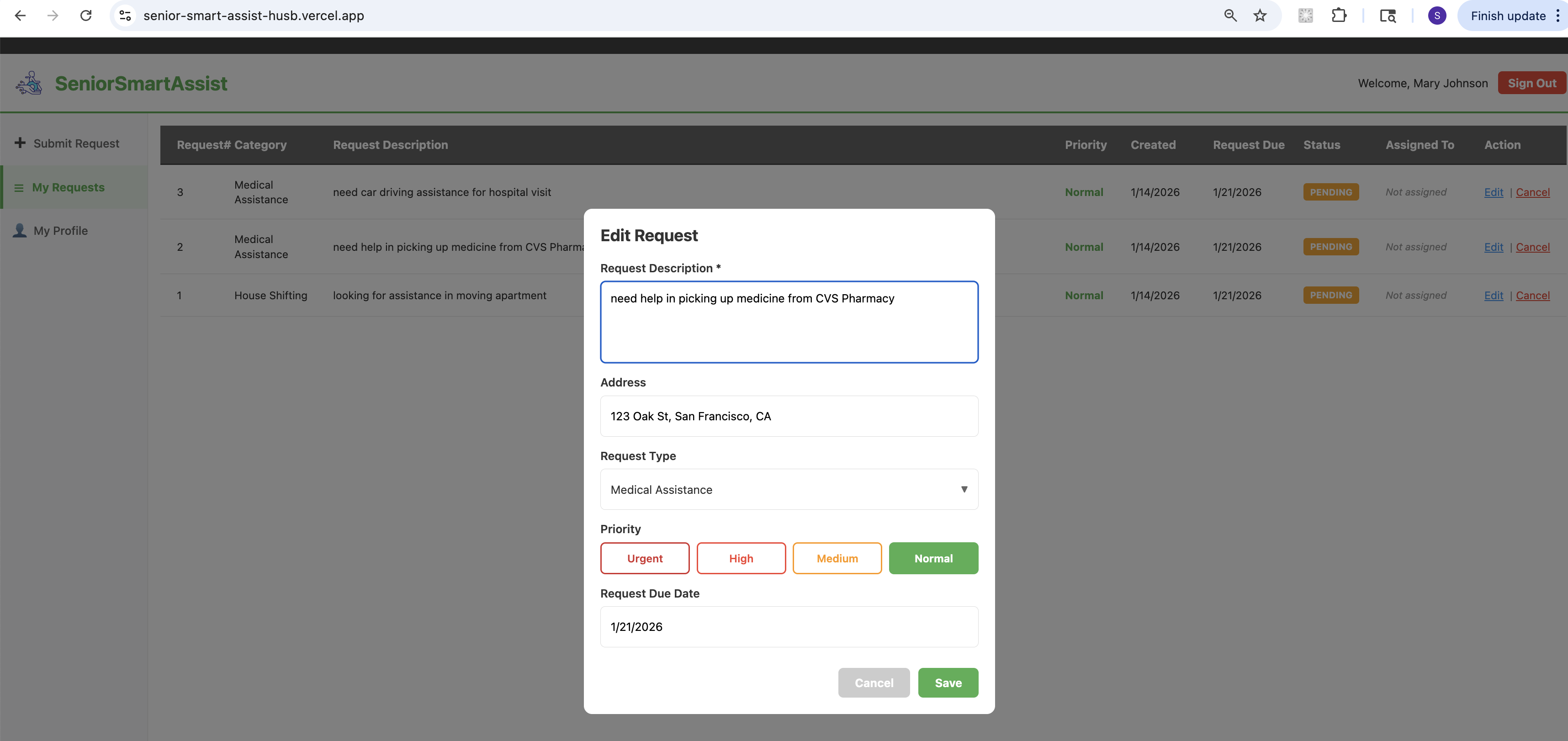This screenshot has width=1568, height=741.
Task: Click the SeniorSmartAssist logo icon
Action: [x=29, y=83]
